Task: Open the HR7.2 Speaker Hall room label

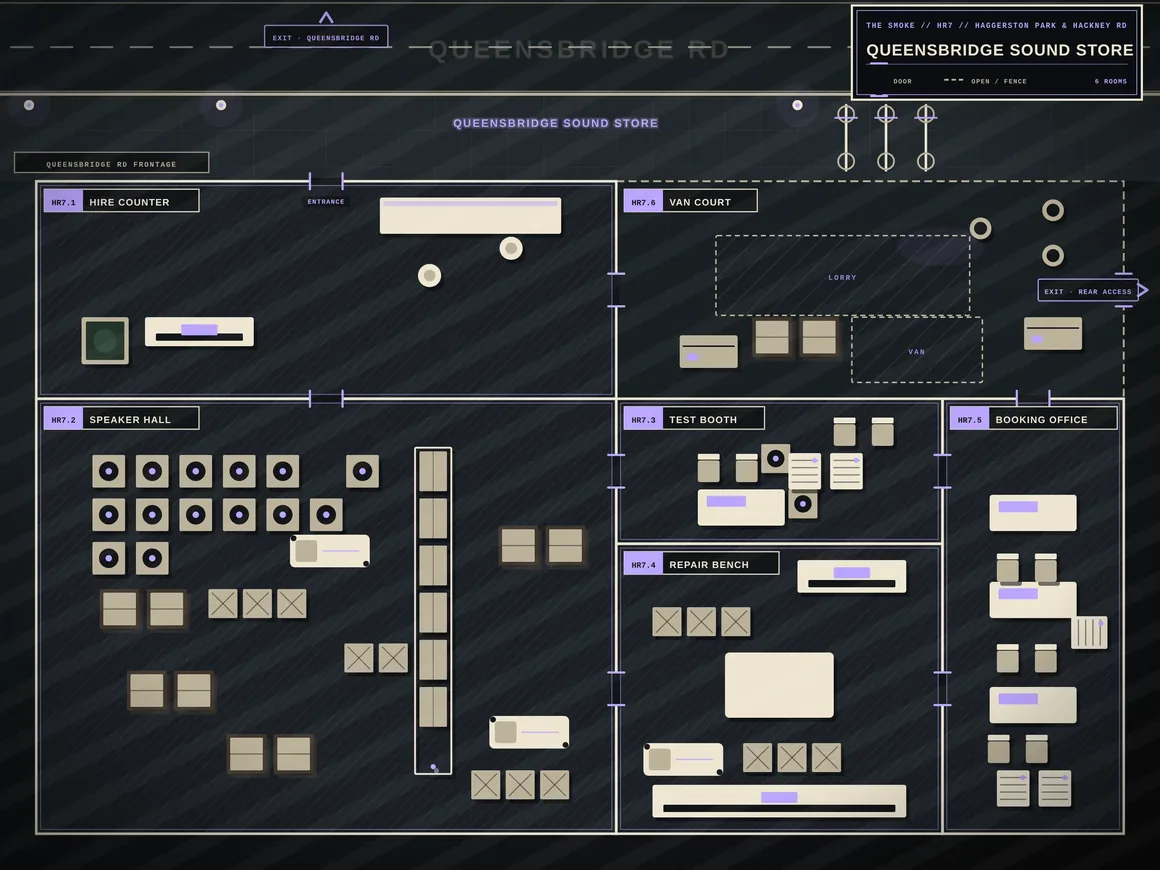Action: point(121,419)
